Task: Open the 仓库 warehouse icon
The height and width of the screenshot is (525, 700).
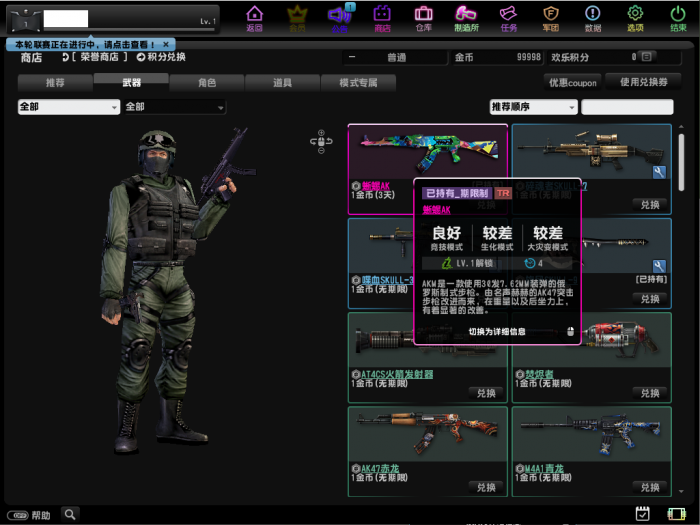Action: (423, 16)
